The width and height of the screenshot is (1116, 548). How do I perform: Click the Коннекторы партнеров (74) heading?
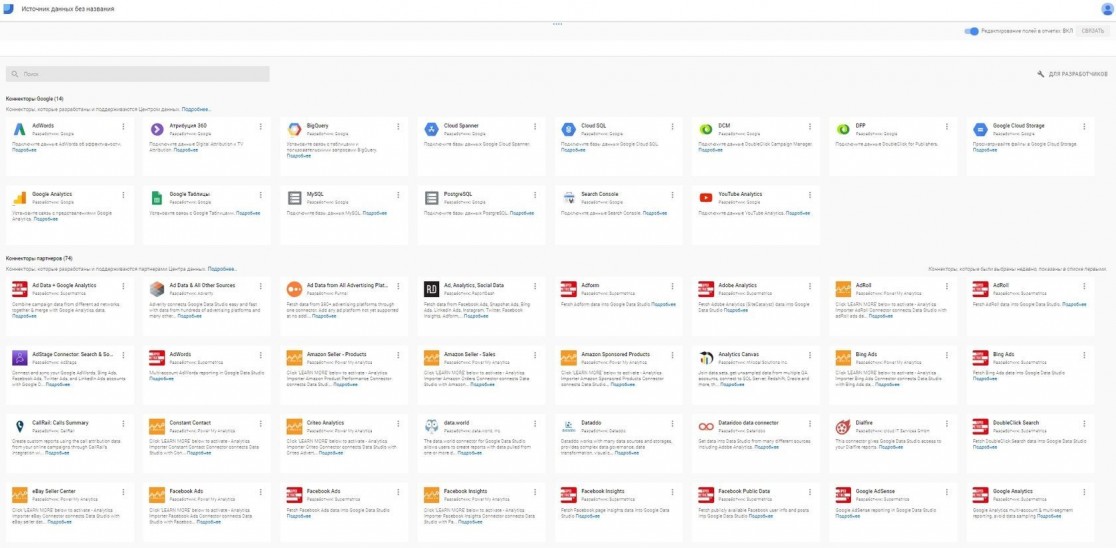tap(39, 258)
